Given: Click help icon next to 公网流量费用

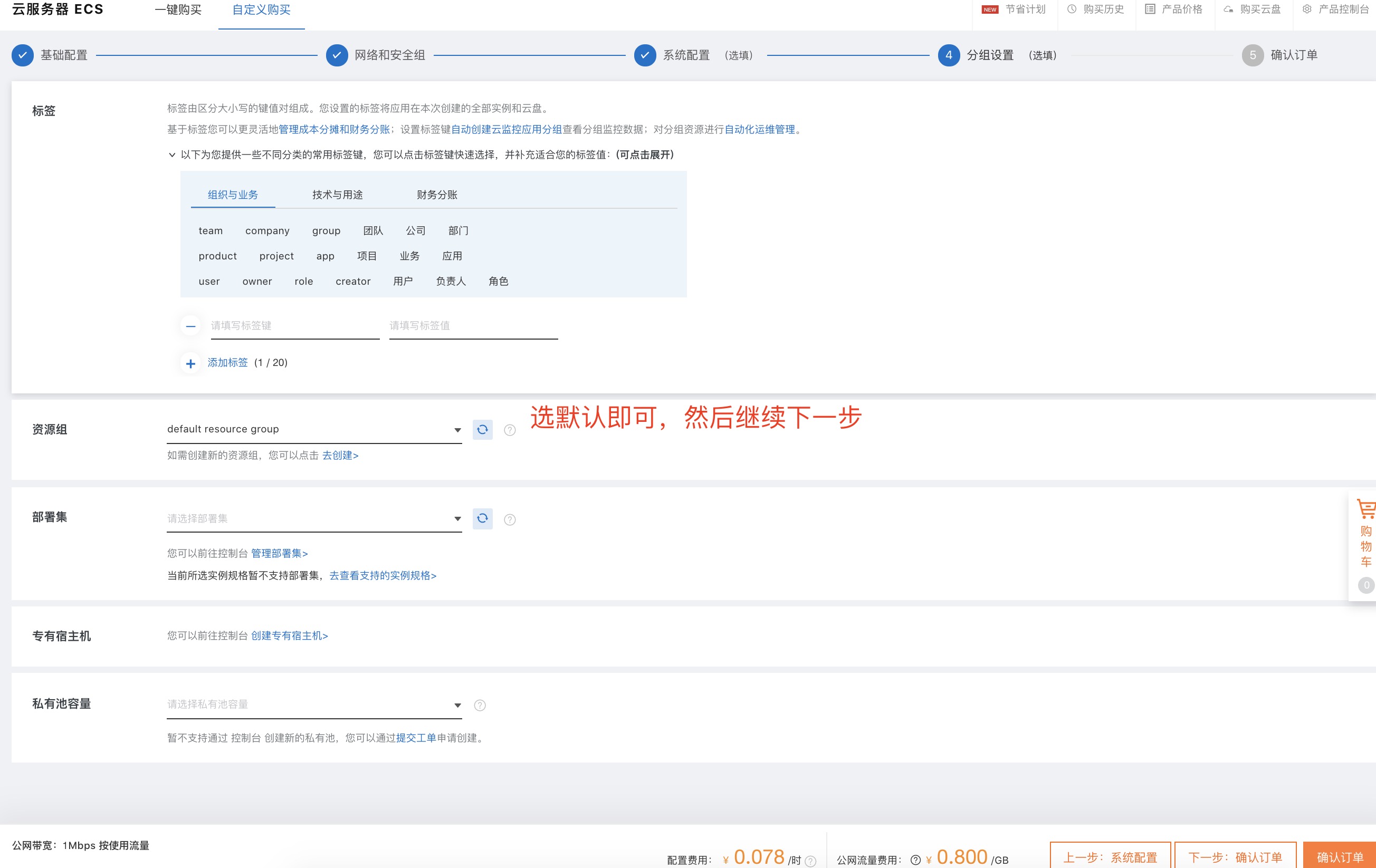Looking at the screenshot, I should tap(915, 860).
